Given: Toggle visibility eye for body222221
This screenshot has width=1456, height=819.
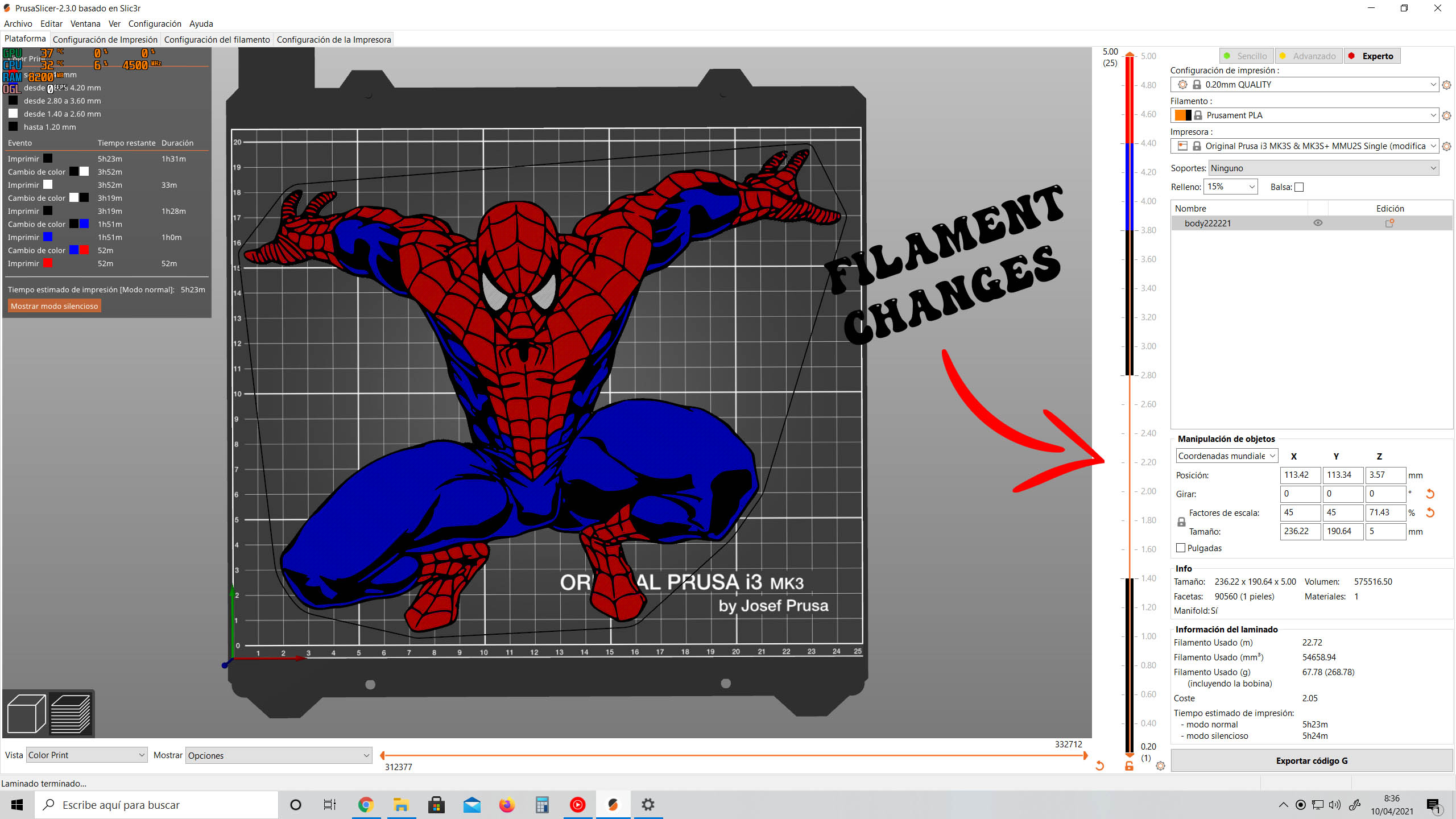Looking at the screenshot, I should click(x=1318, y=223).
